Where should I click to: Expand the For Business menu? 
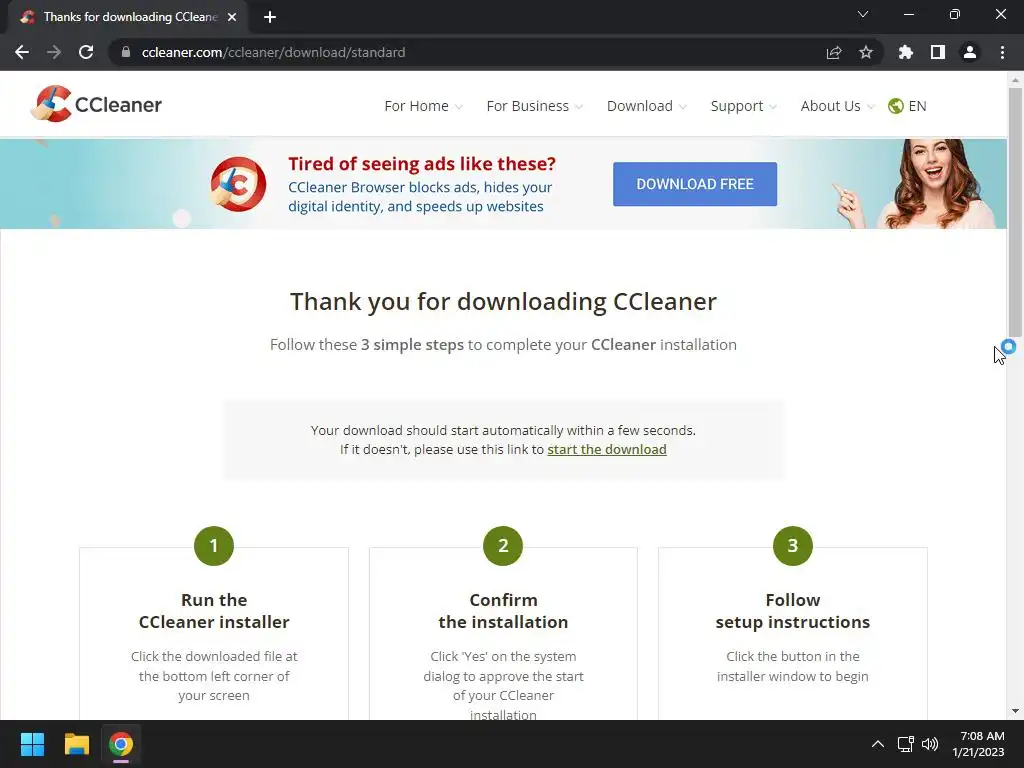[534, 106]
